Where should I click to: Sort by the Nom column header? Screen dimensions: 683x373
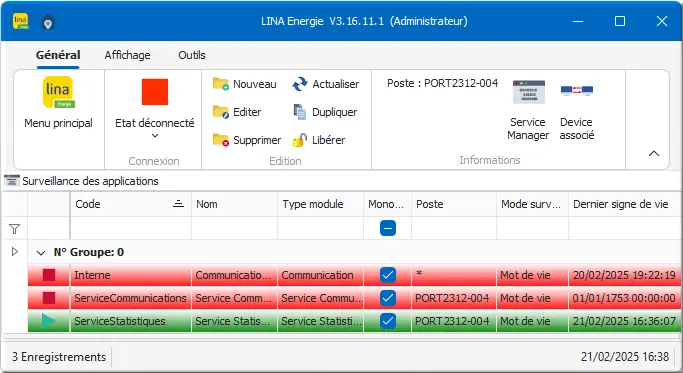coord(234,204)
